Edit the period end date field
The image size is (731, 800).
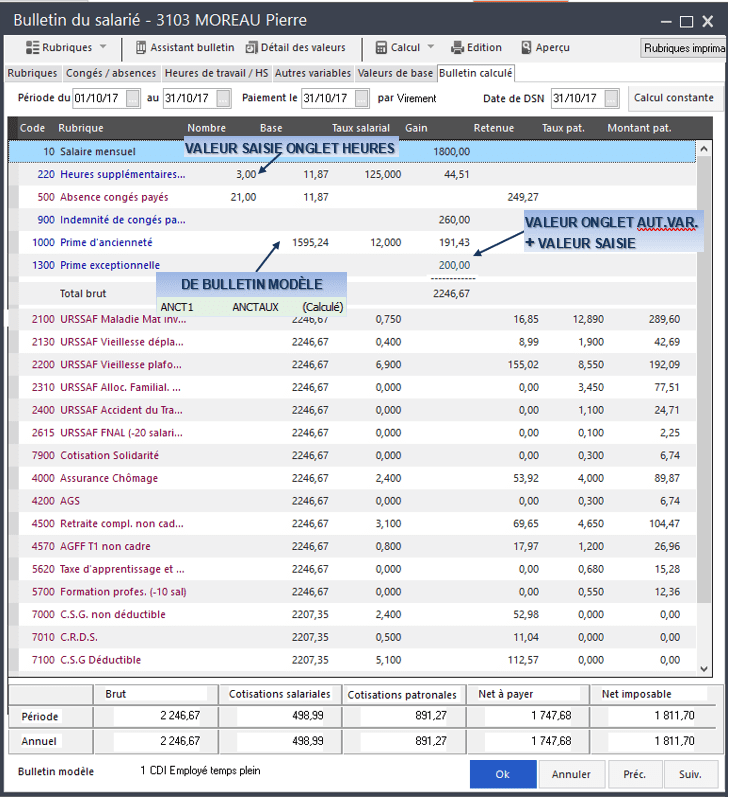click(190, 98)
